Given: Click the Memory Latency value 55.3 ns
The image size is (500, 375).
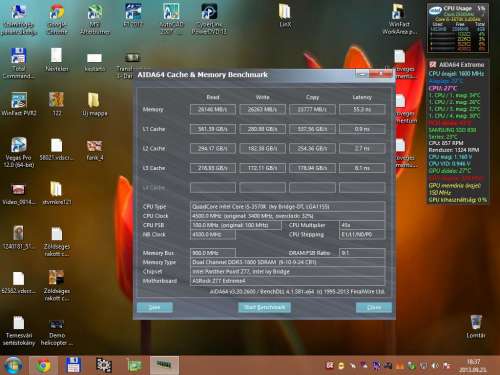Looking at the screenshot, I should pyautogui.click(x=362, y=109).
